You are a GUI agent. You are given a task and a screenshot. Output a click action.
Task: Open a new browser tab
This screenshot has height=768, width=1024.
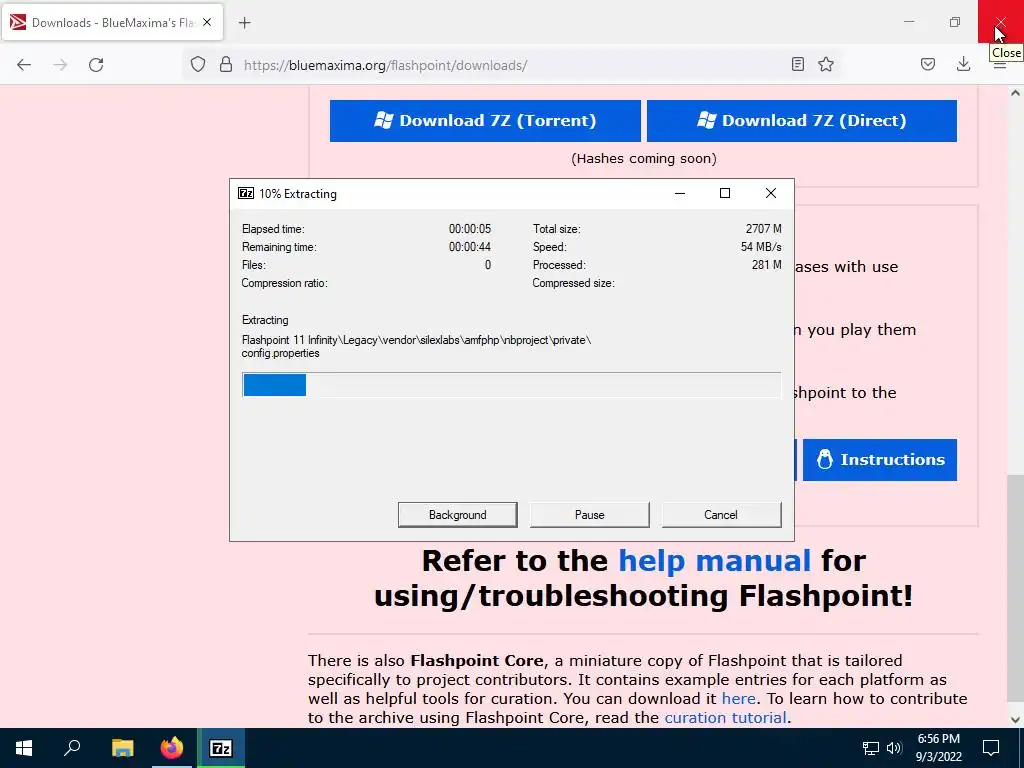point(244,23)
